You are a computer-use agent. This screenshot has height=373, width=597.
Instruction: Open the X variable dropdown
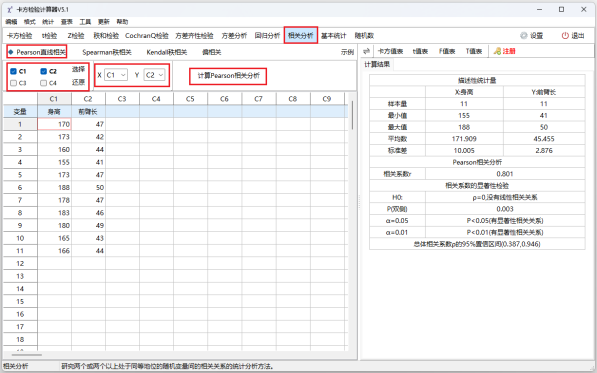(116, 75)
